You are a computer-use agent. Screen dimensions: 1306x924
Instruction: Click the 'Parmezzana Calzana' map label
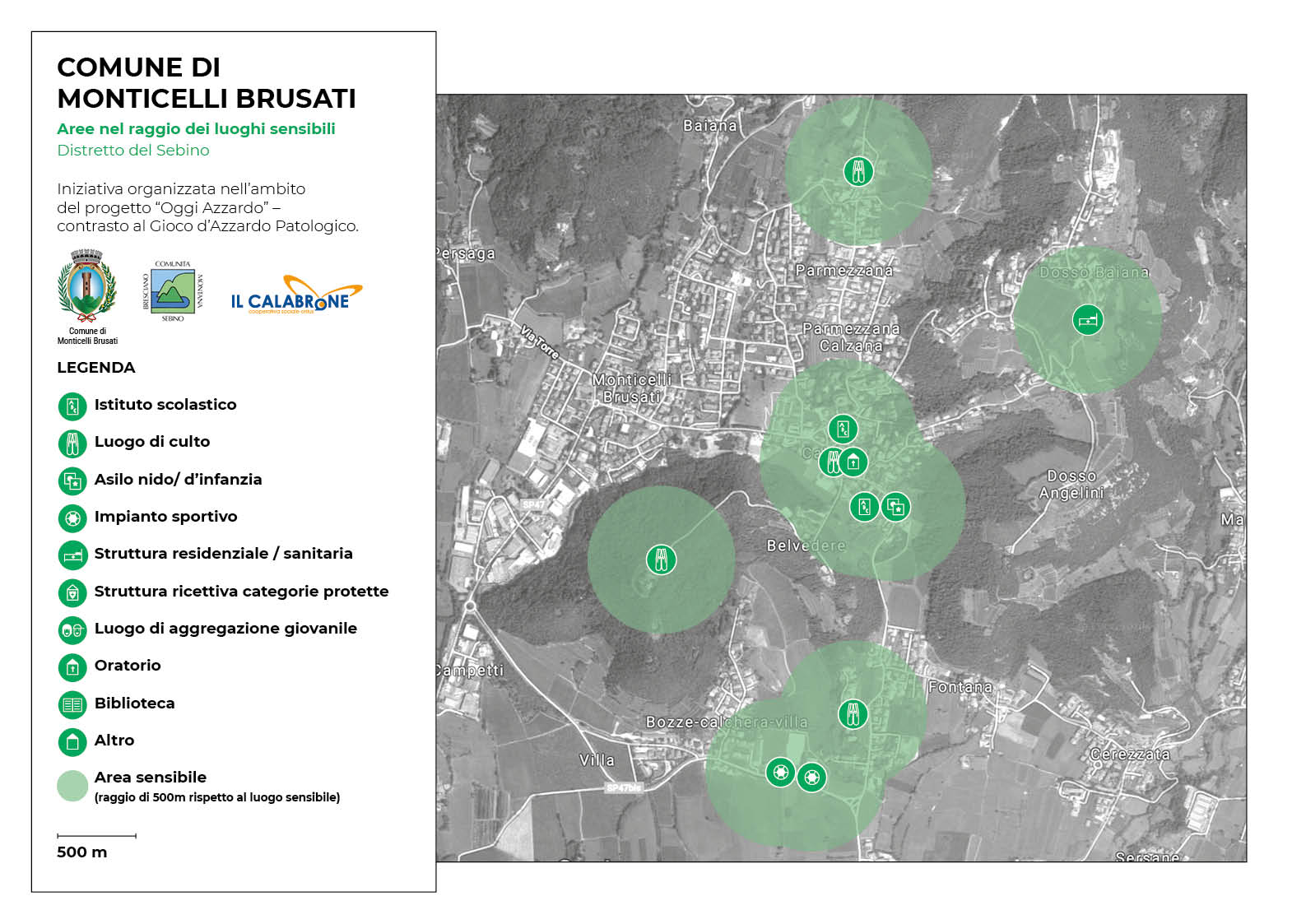(851, 337)
